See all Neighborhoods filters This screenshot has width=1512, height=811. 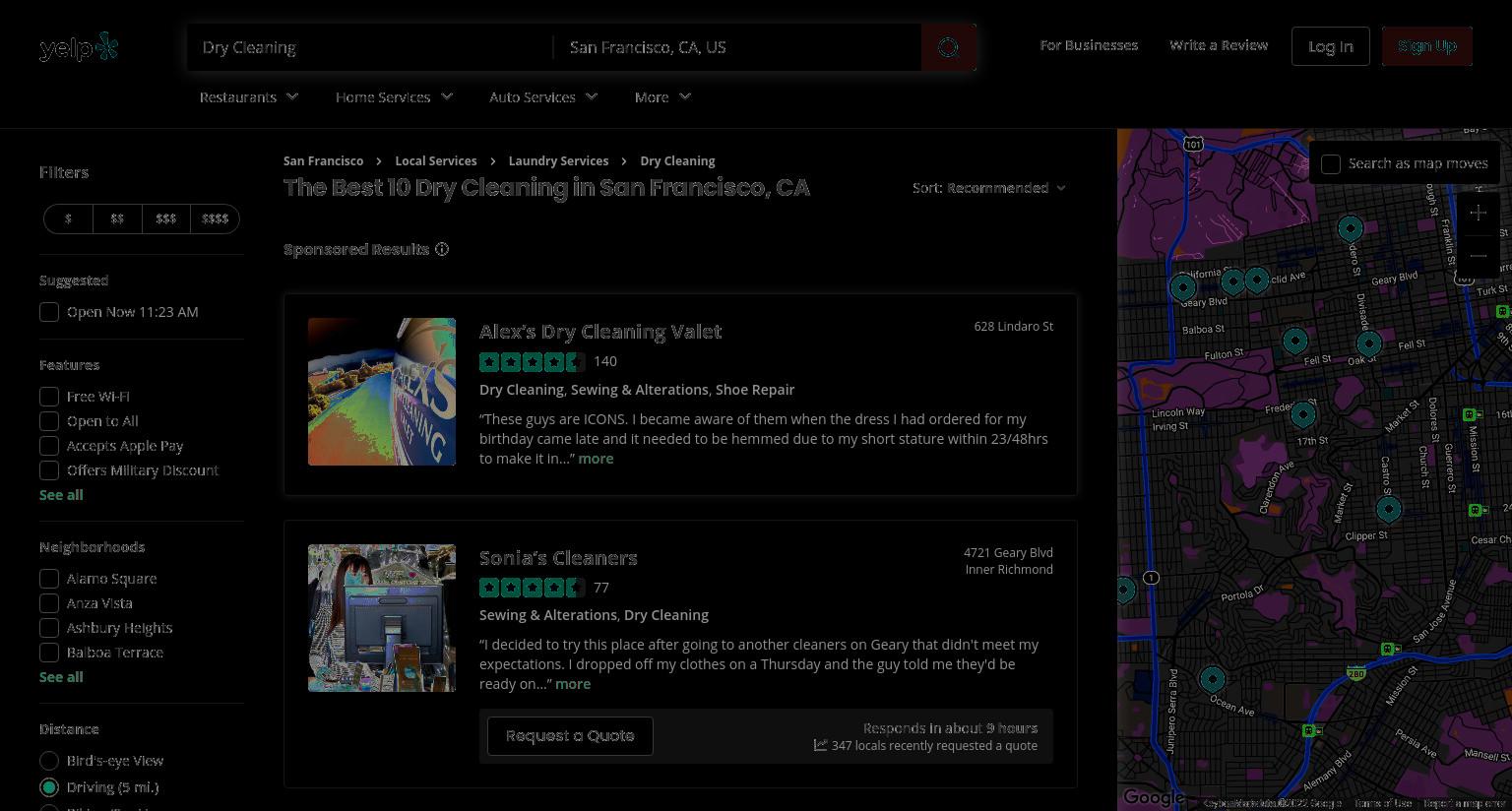pyautogui.click(x=61, y=677)
